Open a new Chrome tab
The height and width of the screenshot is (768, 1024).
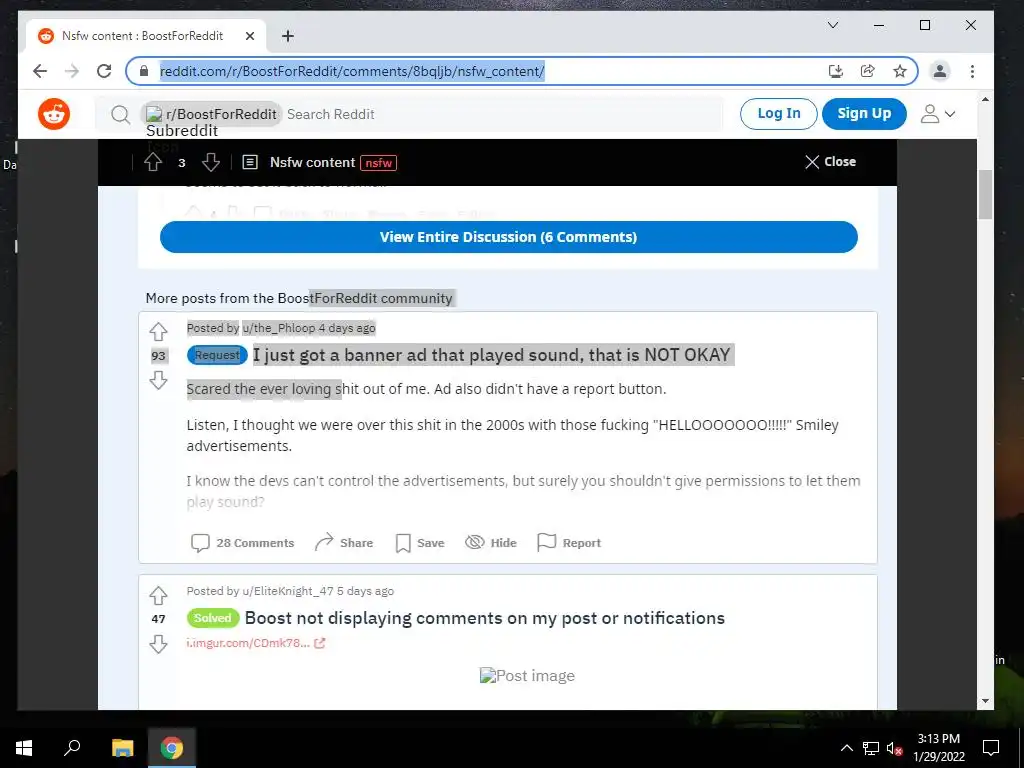(287, 36)
